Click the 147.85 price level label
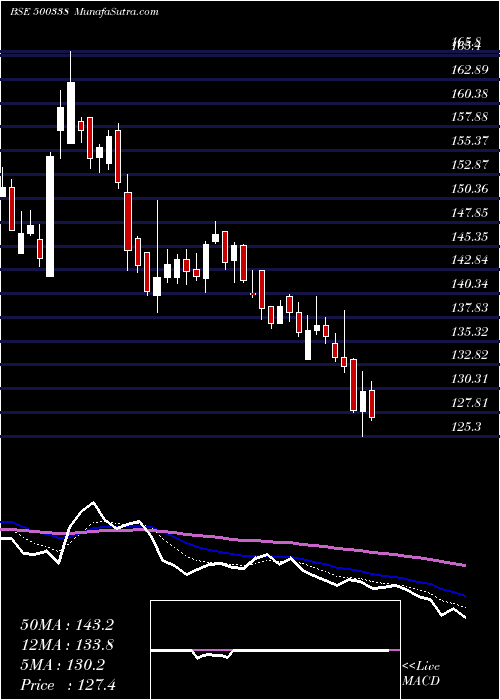Image resolution: width=500 pixels, height=700 pixels. (x=469, y=213)
